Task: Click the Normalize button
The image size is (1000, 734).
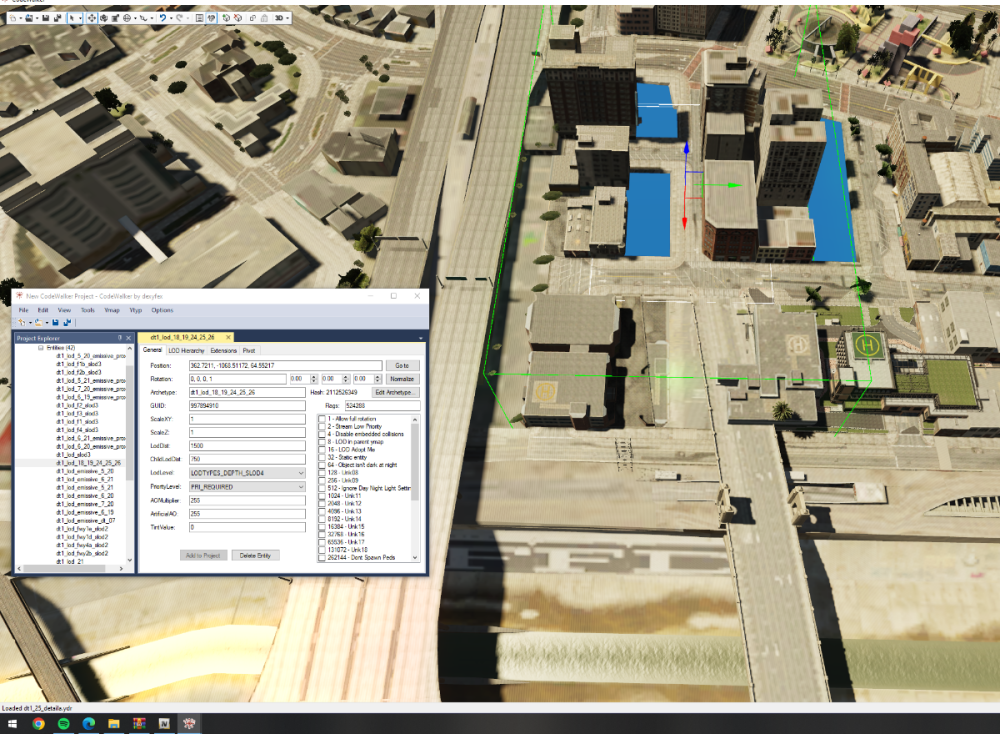Action: click(x=402, y=379)
